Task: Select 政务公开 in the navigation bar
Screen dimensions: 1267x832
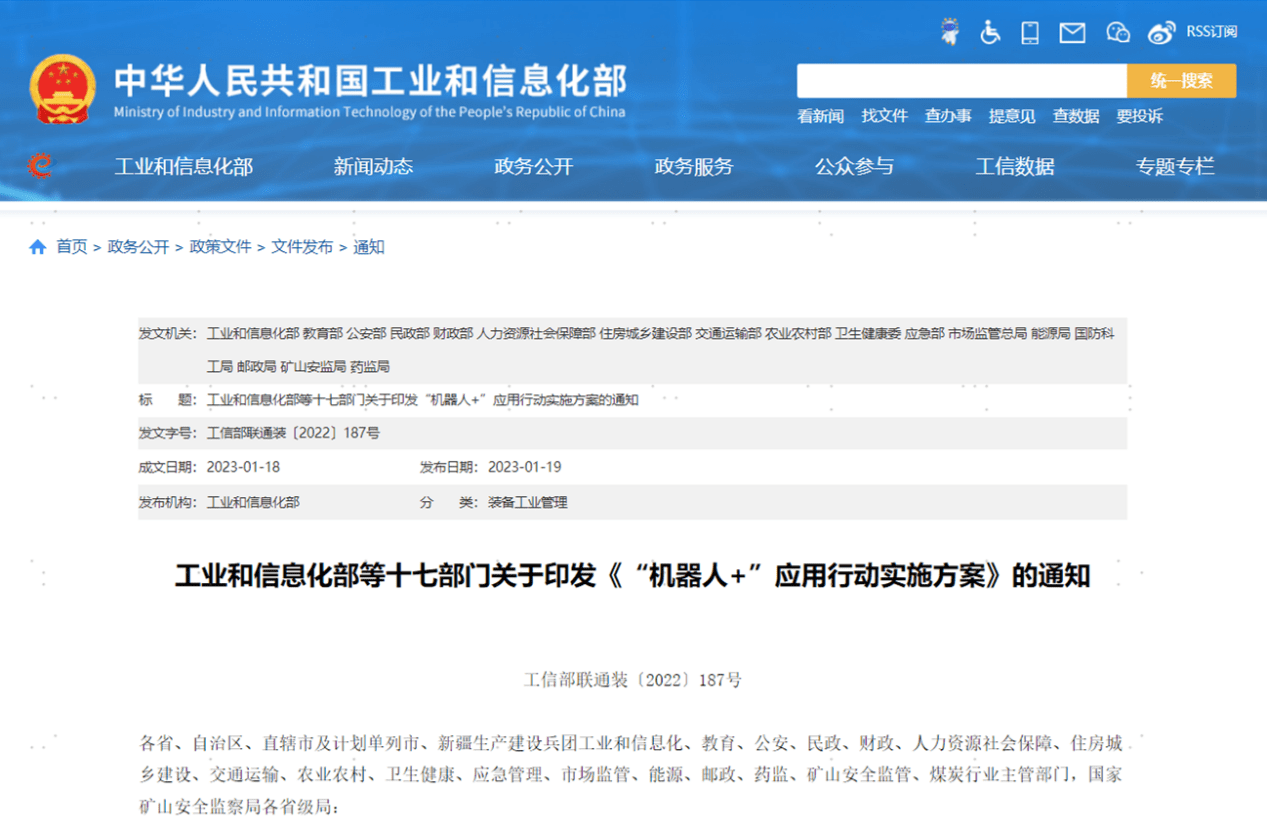Action: (x=533, y=167)
